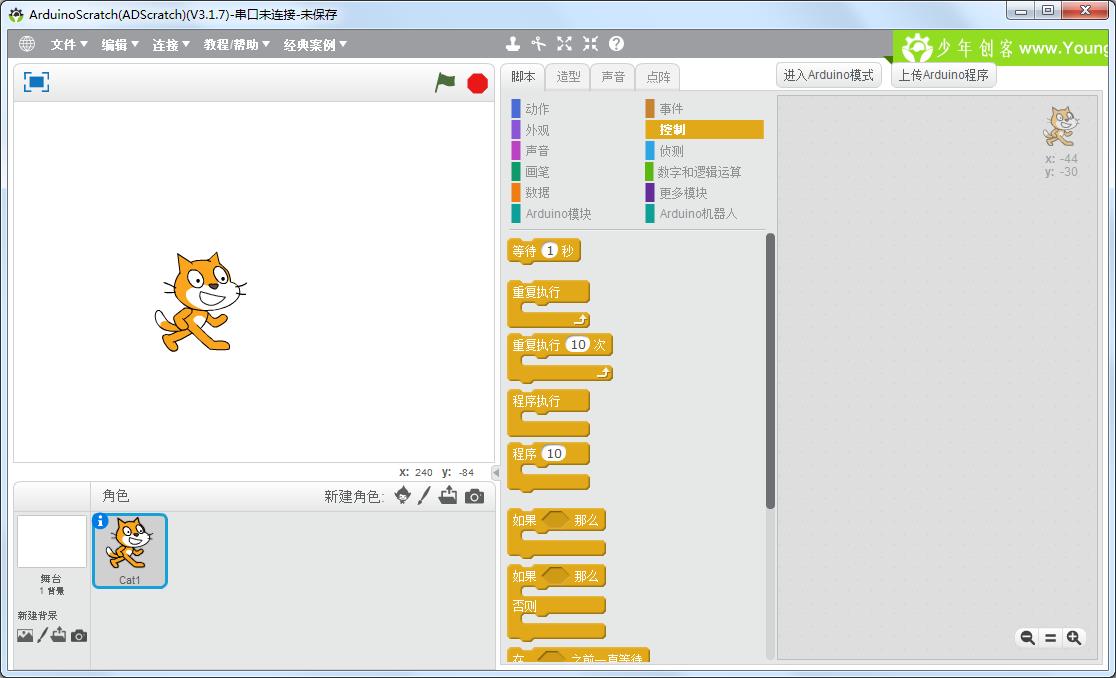The image size is (1116, 678).
Task: Select the shrink sprite tool
Action: pos(590,44)
